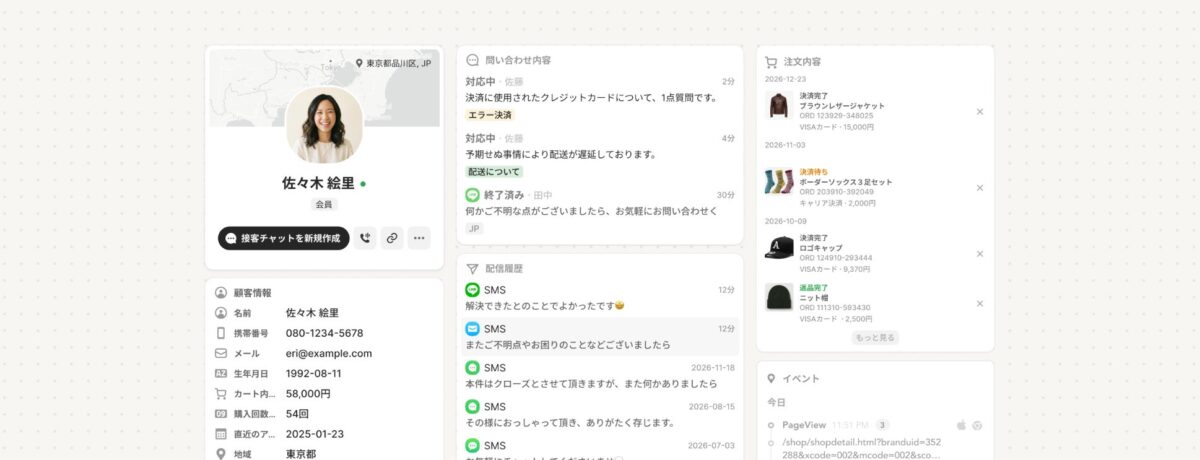
Task: Start a new customer service chat
Action: (x=284, y=238)
